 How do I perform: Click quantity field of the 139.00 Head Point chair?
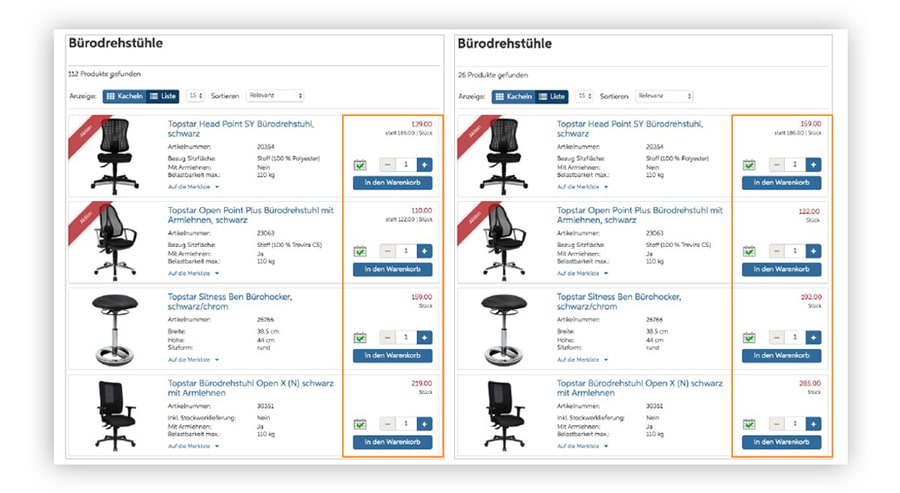[x=406, y=165]
